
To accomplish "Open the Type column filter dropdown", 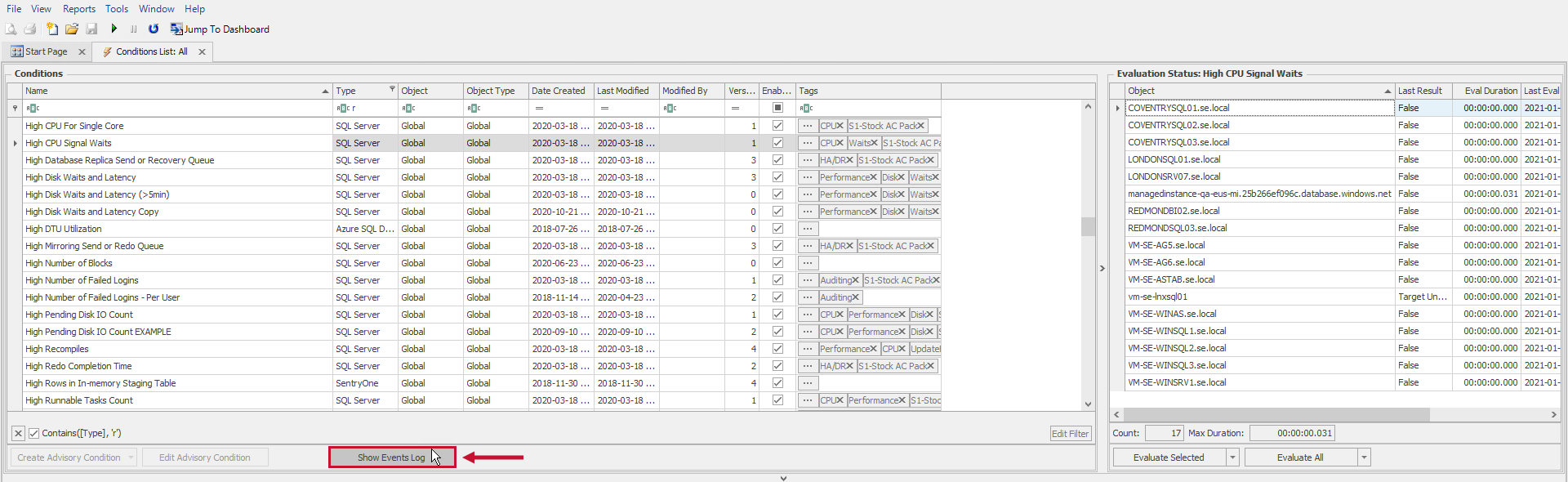I will click(392, 90).
